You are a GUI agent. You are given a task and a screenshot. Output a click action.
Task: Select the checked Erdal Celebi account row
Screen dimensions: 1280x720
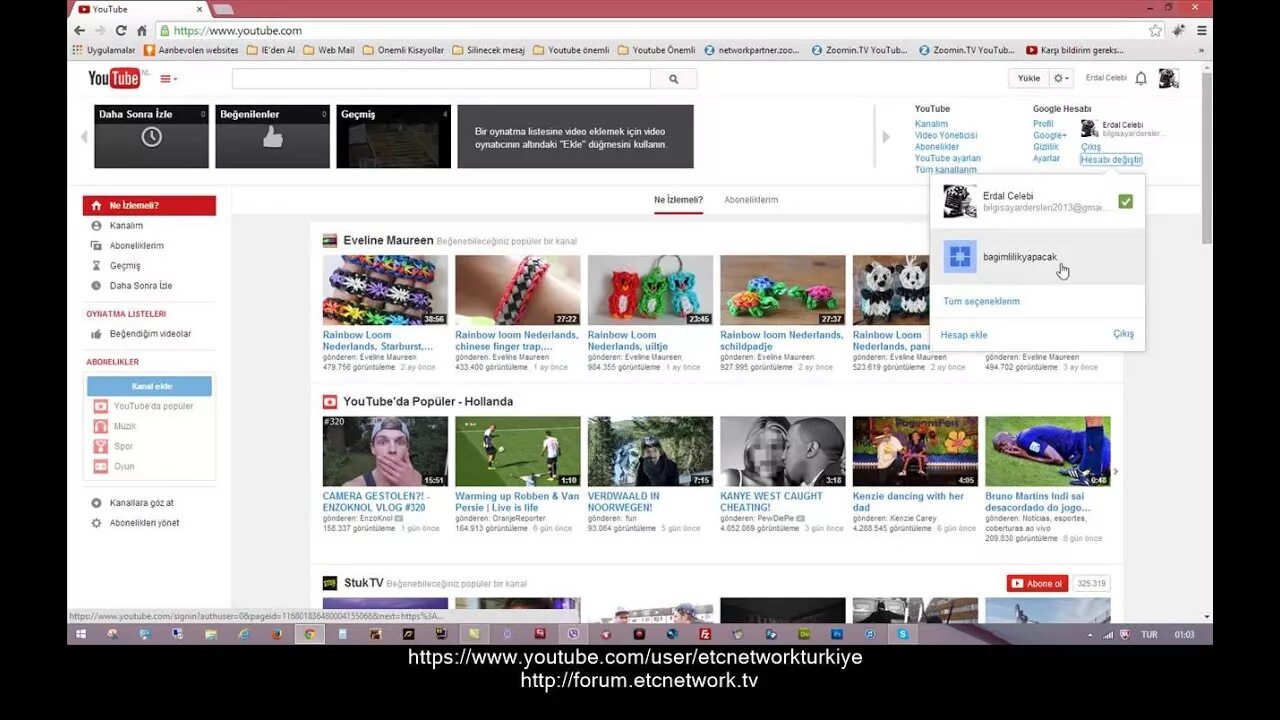1037,201
